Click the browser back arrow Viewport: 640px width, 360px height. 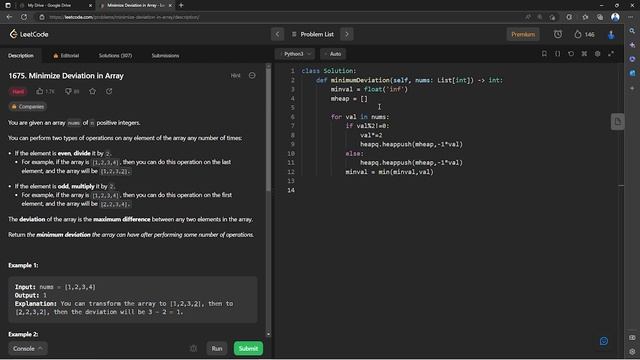coord(9,17)
